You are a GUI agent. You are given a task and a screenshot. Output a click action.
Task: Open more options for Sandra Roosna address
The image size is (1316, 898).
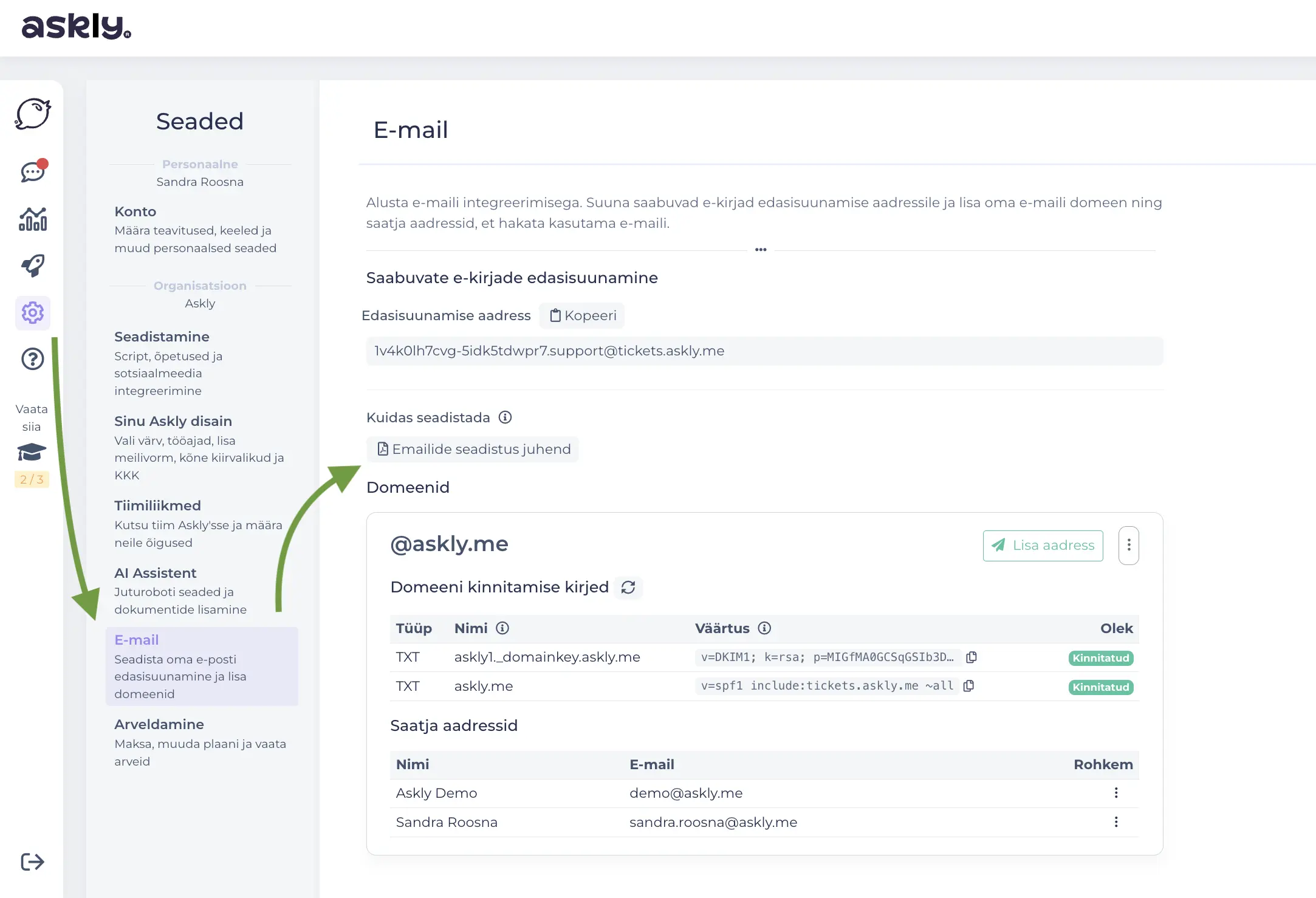point(1116,822)
